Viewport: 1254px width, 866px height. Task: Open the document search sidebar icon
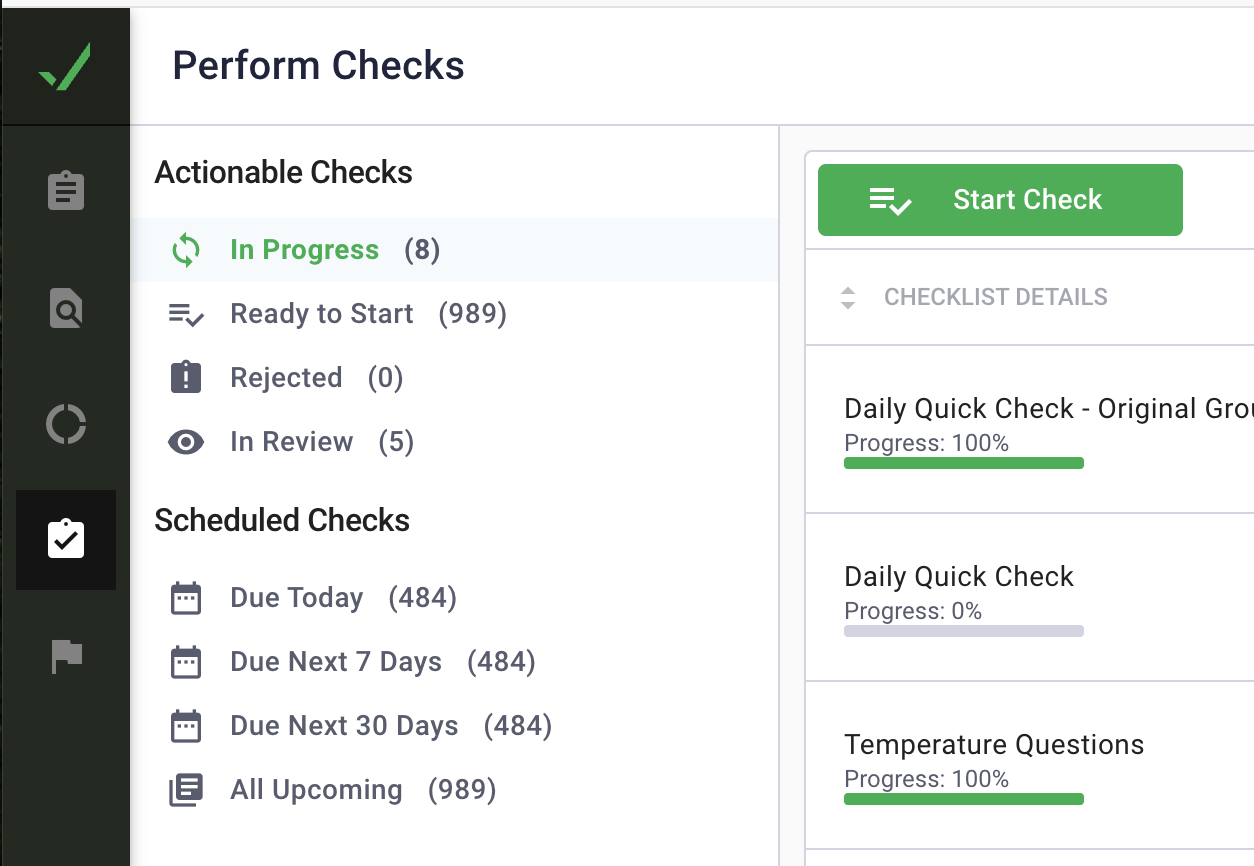tap(66, 308)
